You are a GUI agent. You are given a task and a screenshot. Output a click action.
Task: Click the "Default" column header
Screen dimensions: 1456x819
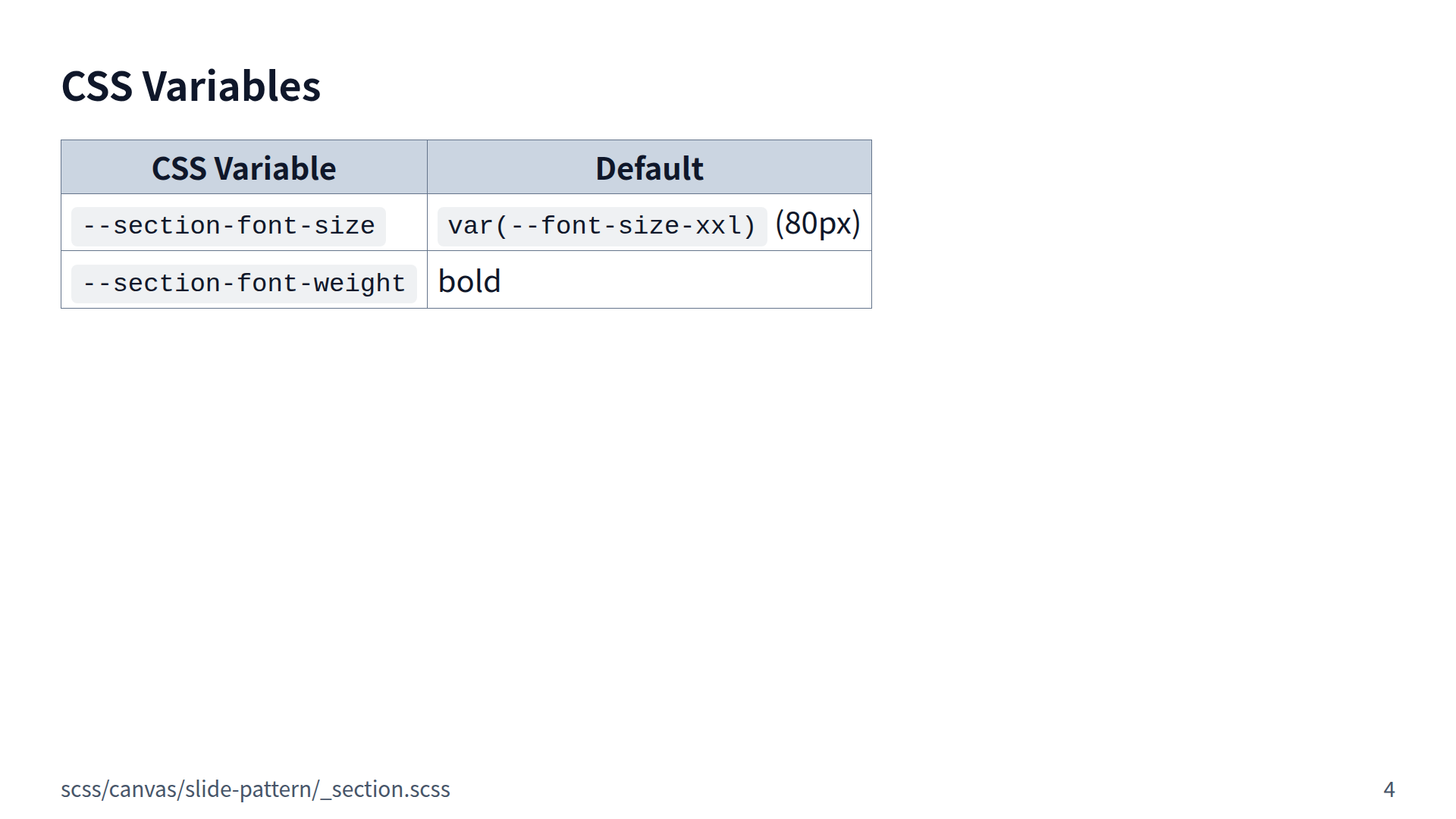point(649,168)
